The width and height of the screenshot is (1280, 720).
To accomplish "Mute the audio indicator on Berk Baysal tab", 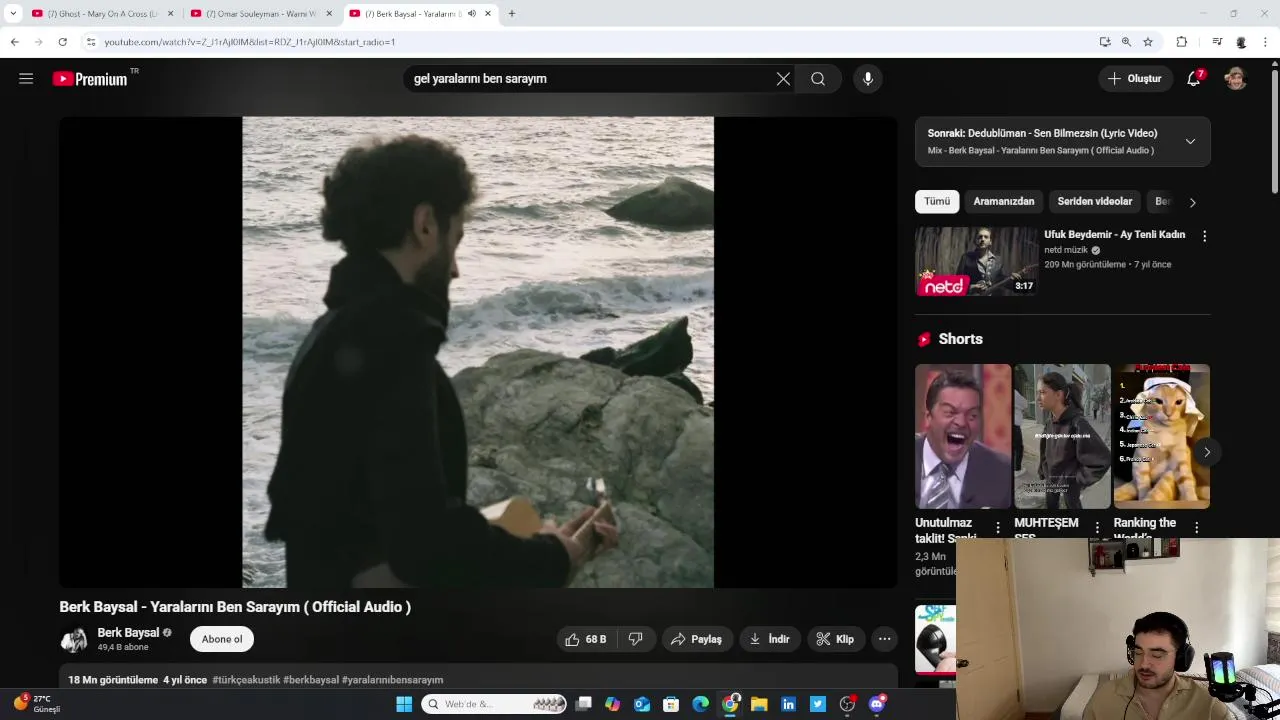I will (x=472, y=14).
